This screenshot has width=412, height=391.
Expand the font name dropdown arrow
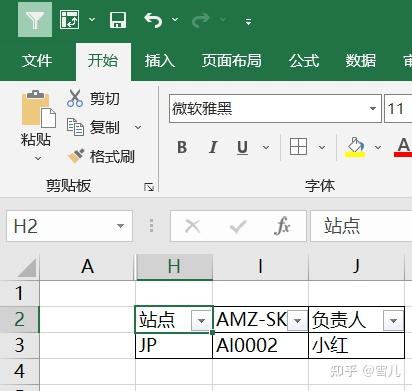[x=373, y=109]
